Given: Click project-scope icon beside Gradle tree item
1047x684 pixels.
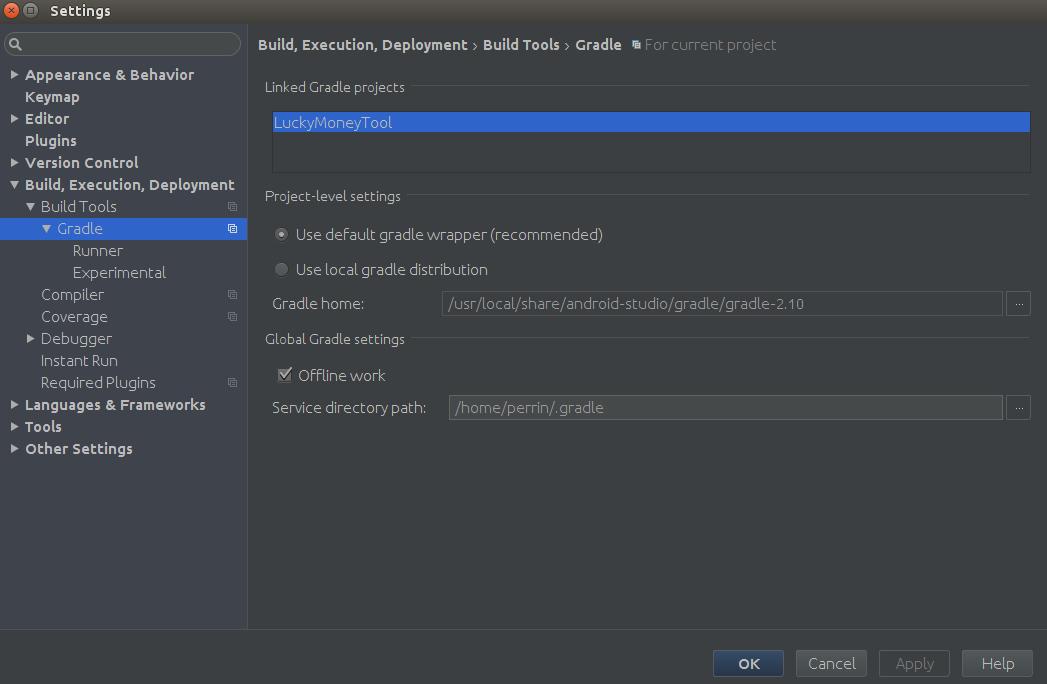Looking at the screenshot, I should point(232,228).
